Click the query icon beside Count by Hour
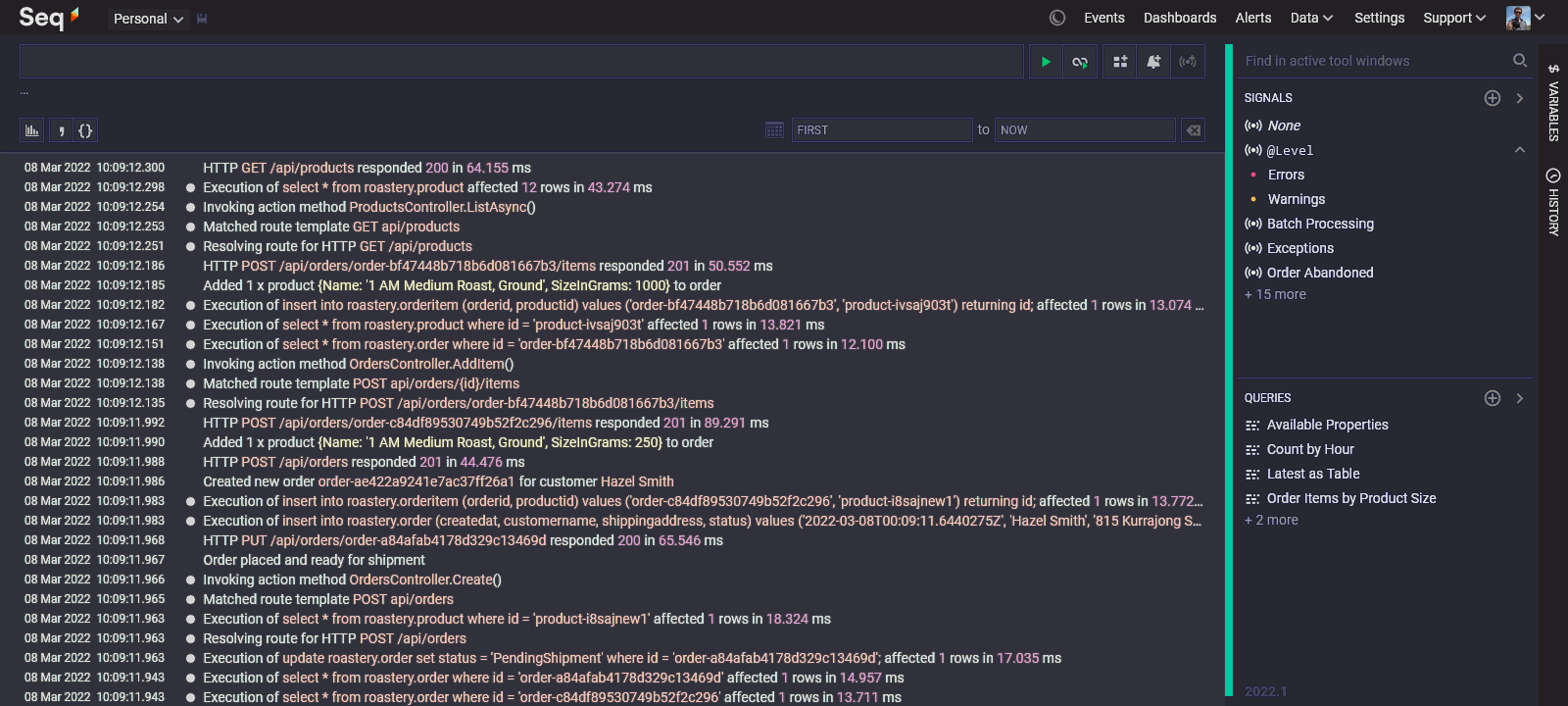Image resolution: width=1568 pixels, height=706 pixels. (1252, 450)
